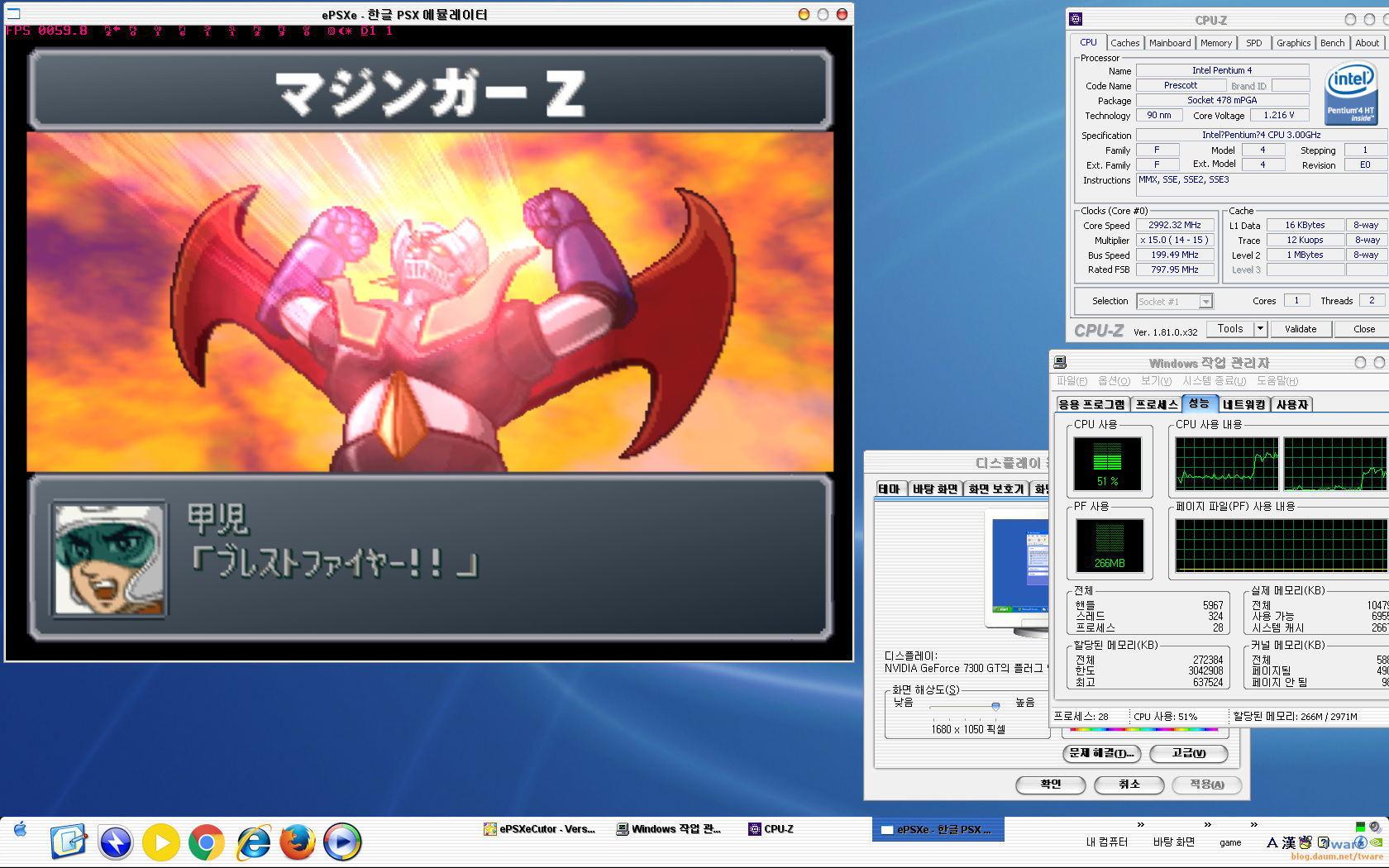This screenshot has height=868, width=1389.
Task: Open CPU-Z Bench tab
Action: pyautogui.click(x=1332, y=43)
